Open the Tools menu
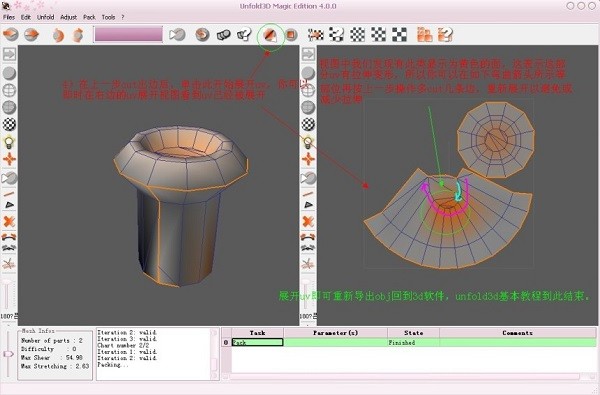 108,17
